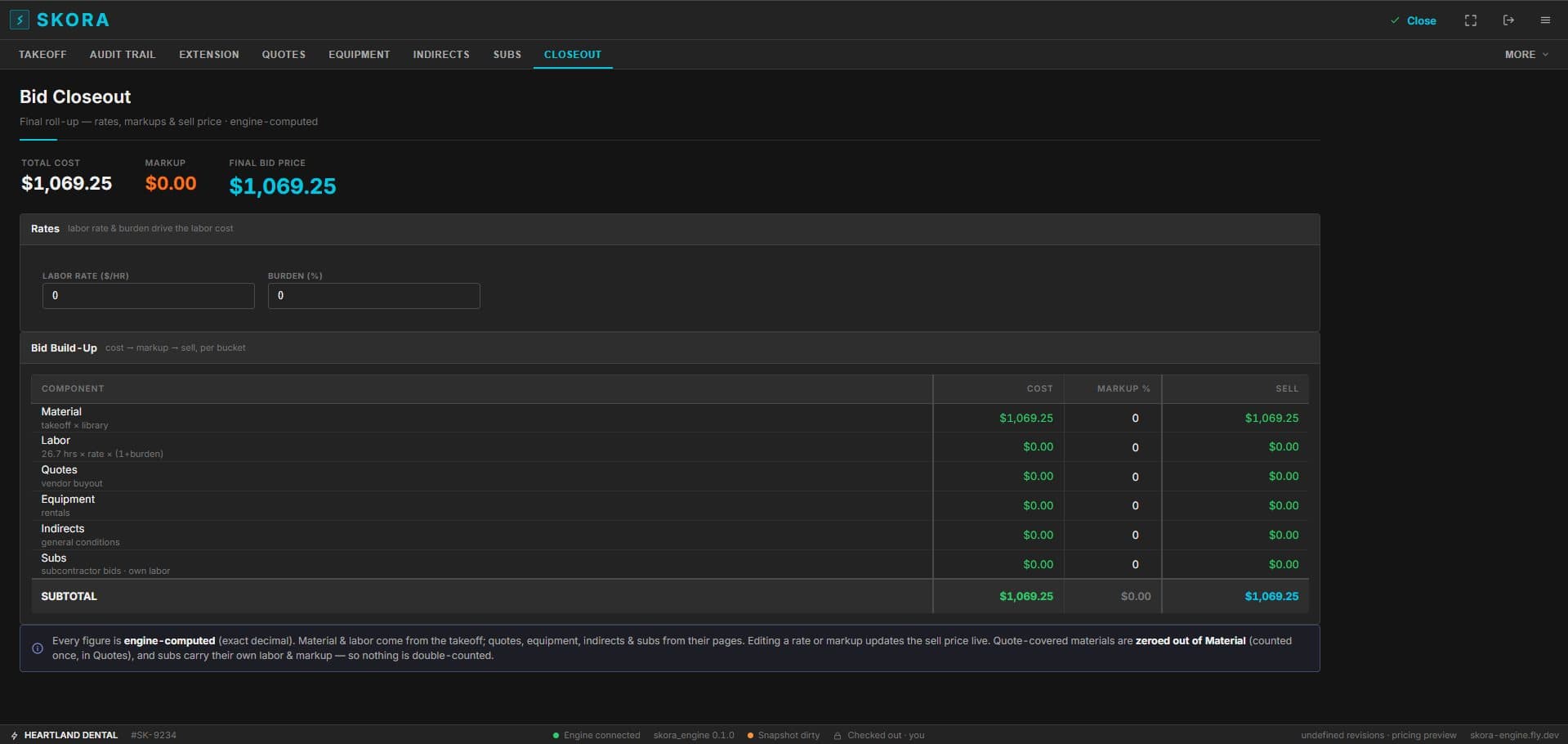Click the COMPONENT column header
The width and height of the screenshot is (1568, 744).
pos(73,389)
